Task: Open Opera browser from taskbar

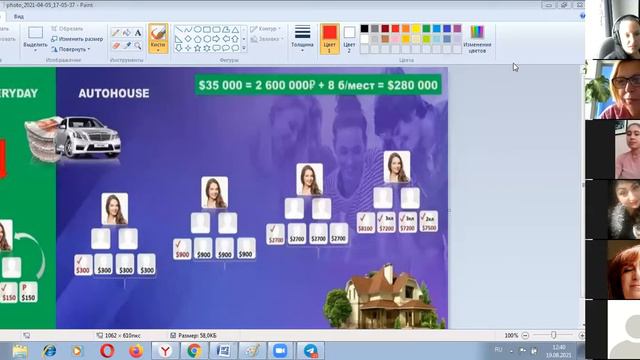Action: [x=107, y=351]
